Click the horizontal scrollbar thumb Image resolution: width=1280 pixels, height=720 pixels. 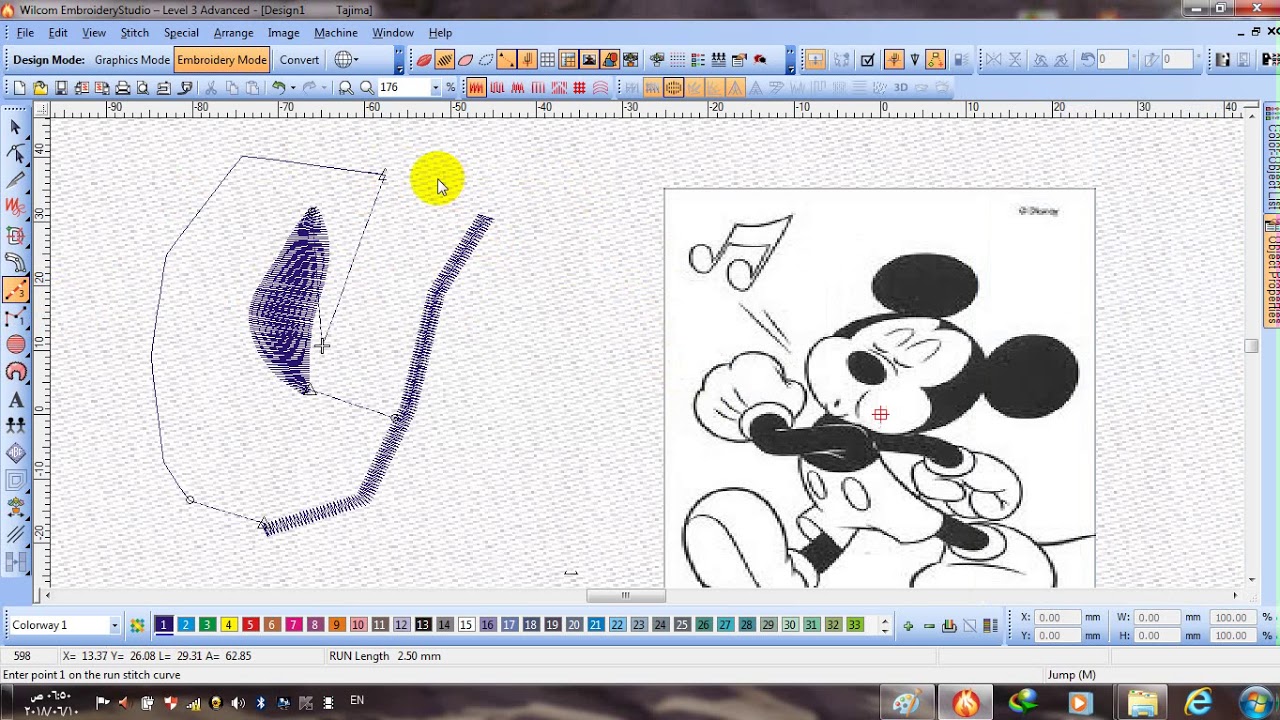(x=626, y=596)
